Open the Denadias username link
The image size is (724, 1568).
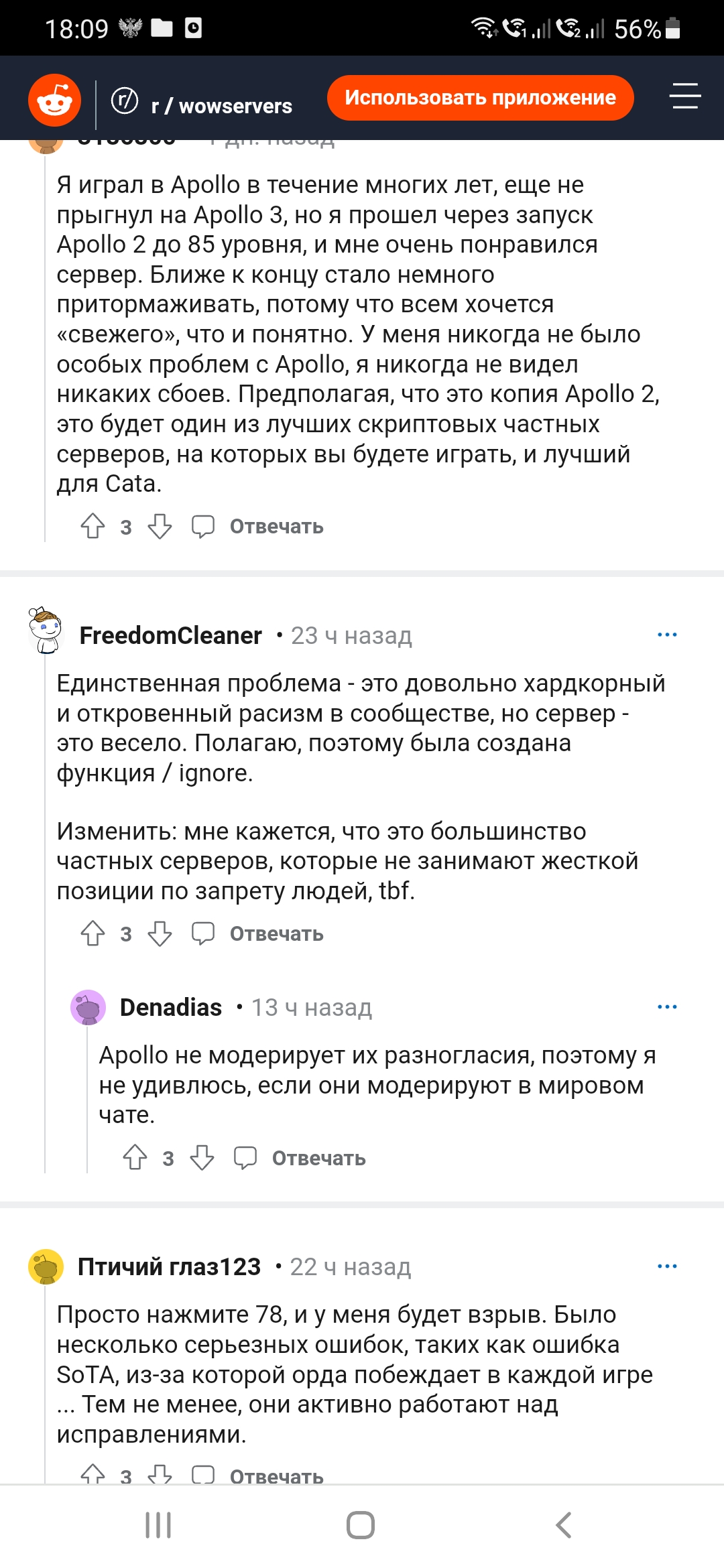click(x=171, y=1007)
